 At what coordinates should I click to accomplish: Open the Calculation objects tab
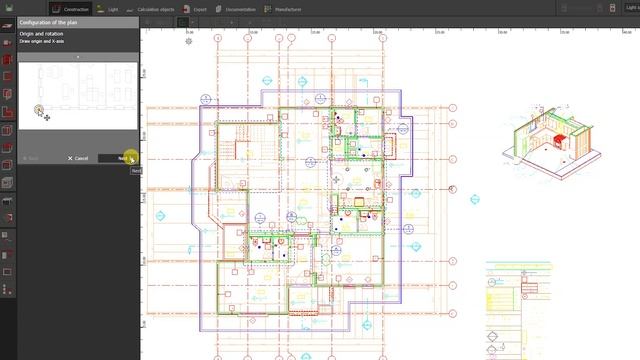[x=150, y=9]
